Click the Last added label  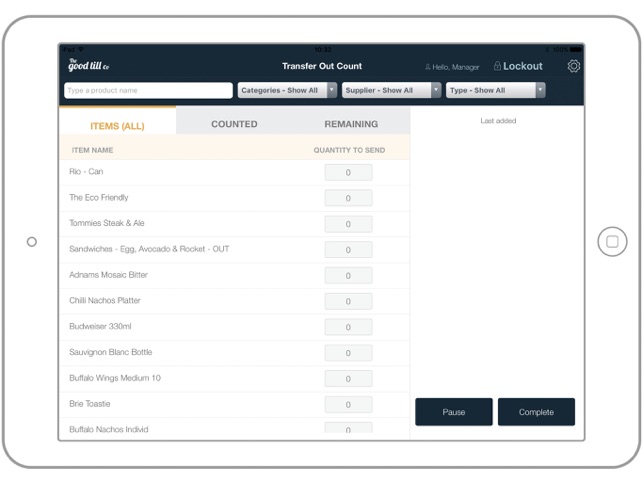tap(498, 121)
